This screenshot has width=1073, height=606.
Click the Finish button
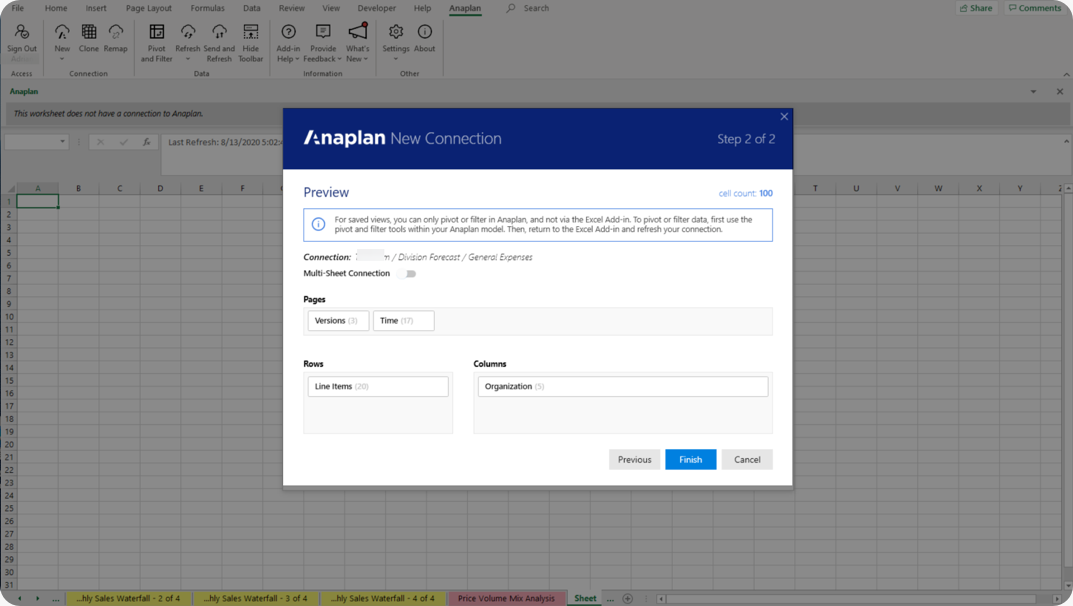click(x=690, y=460)
